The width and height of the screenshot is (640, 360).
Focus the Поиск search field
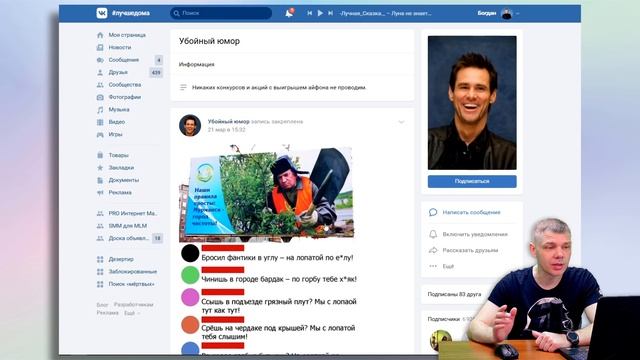[221, 13]
